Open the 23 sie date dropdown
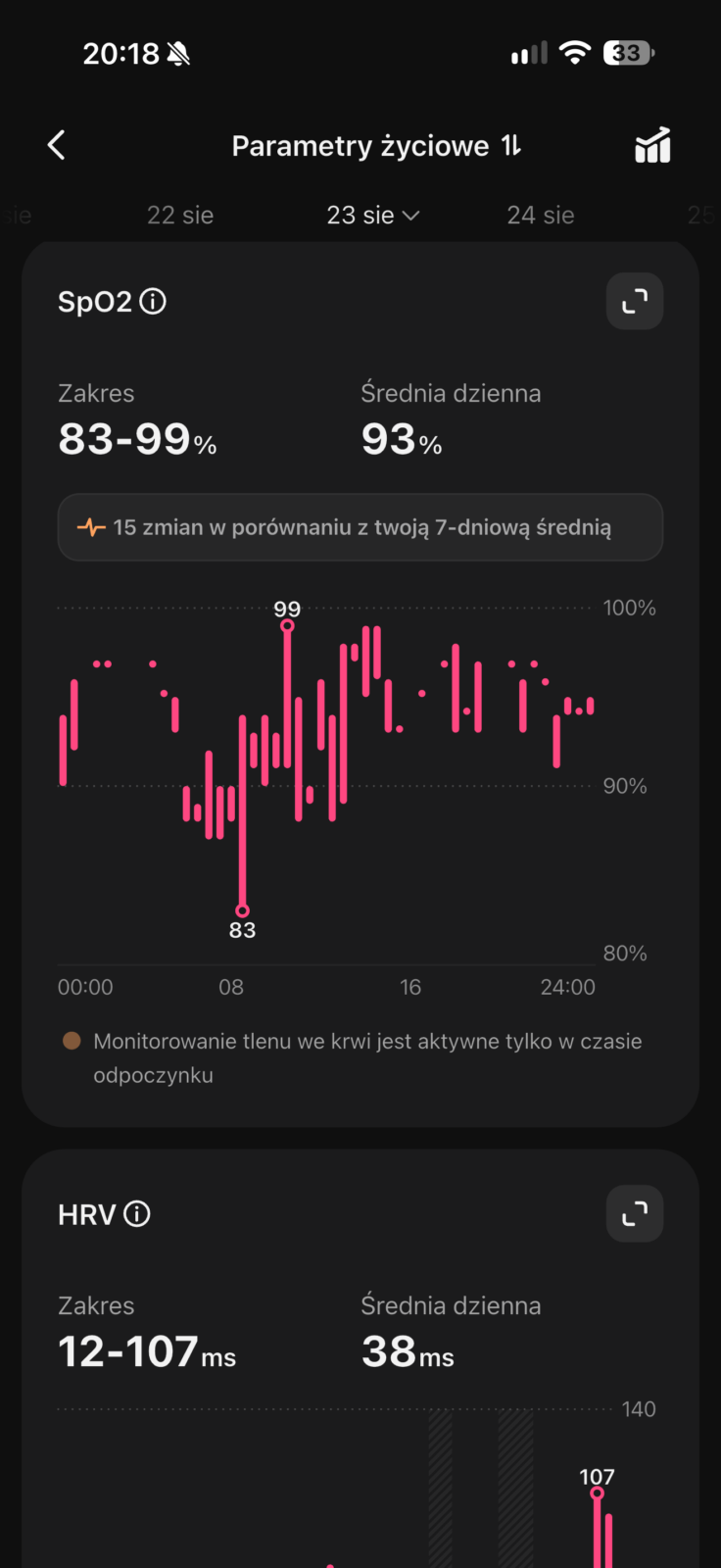 (x=373, y=215)
